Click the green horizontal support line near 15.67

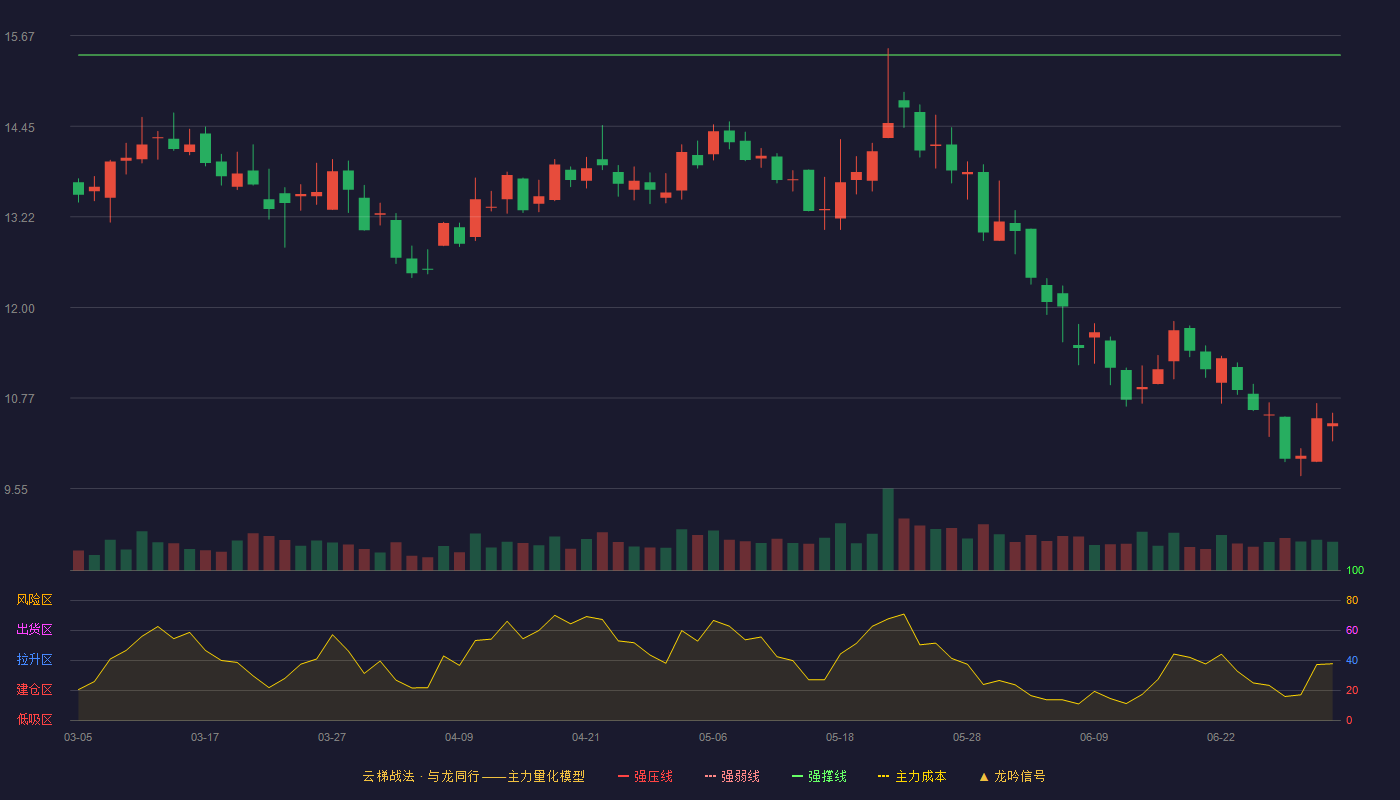point(709,55)
